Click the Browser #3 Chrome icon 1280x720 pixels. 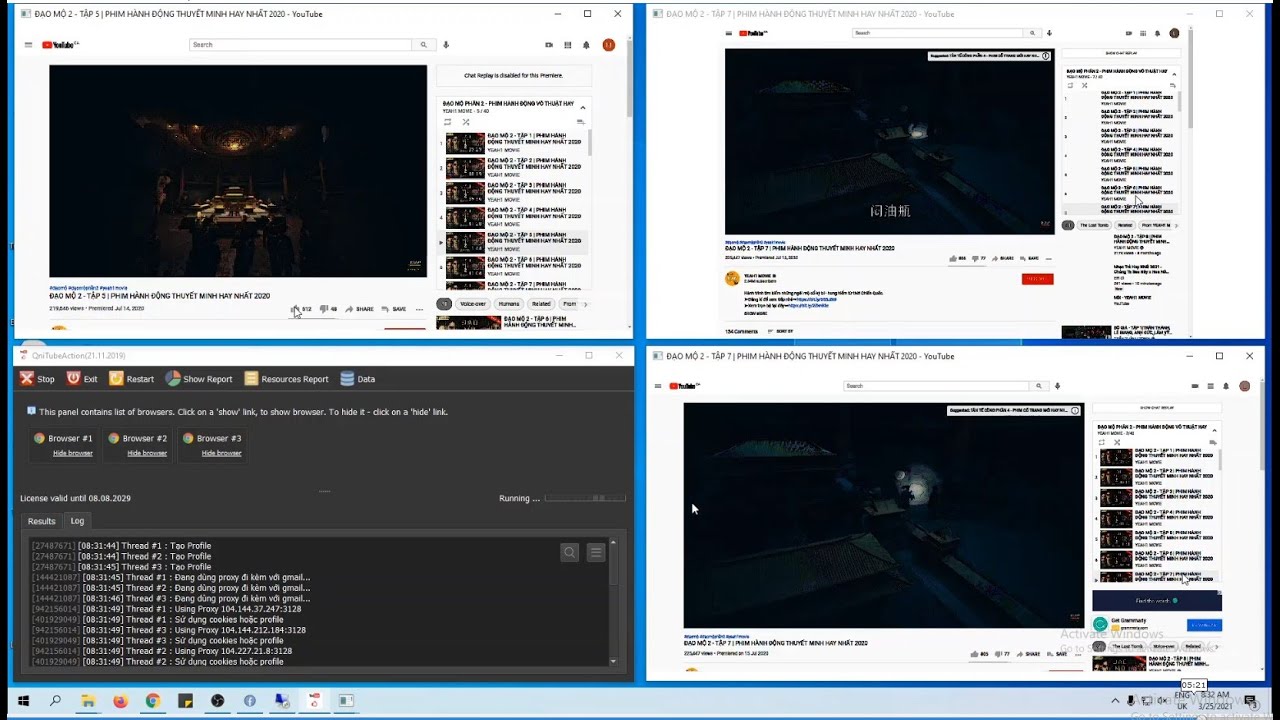tap(187, 438)
